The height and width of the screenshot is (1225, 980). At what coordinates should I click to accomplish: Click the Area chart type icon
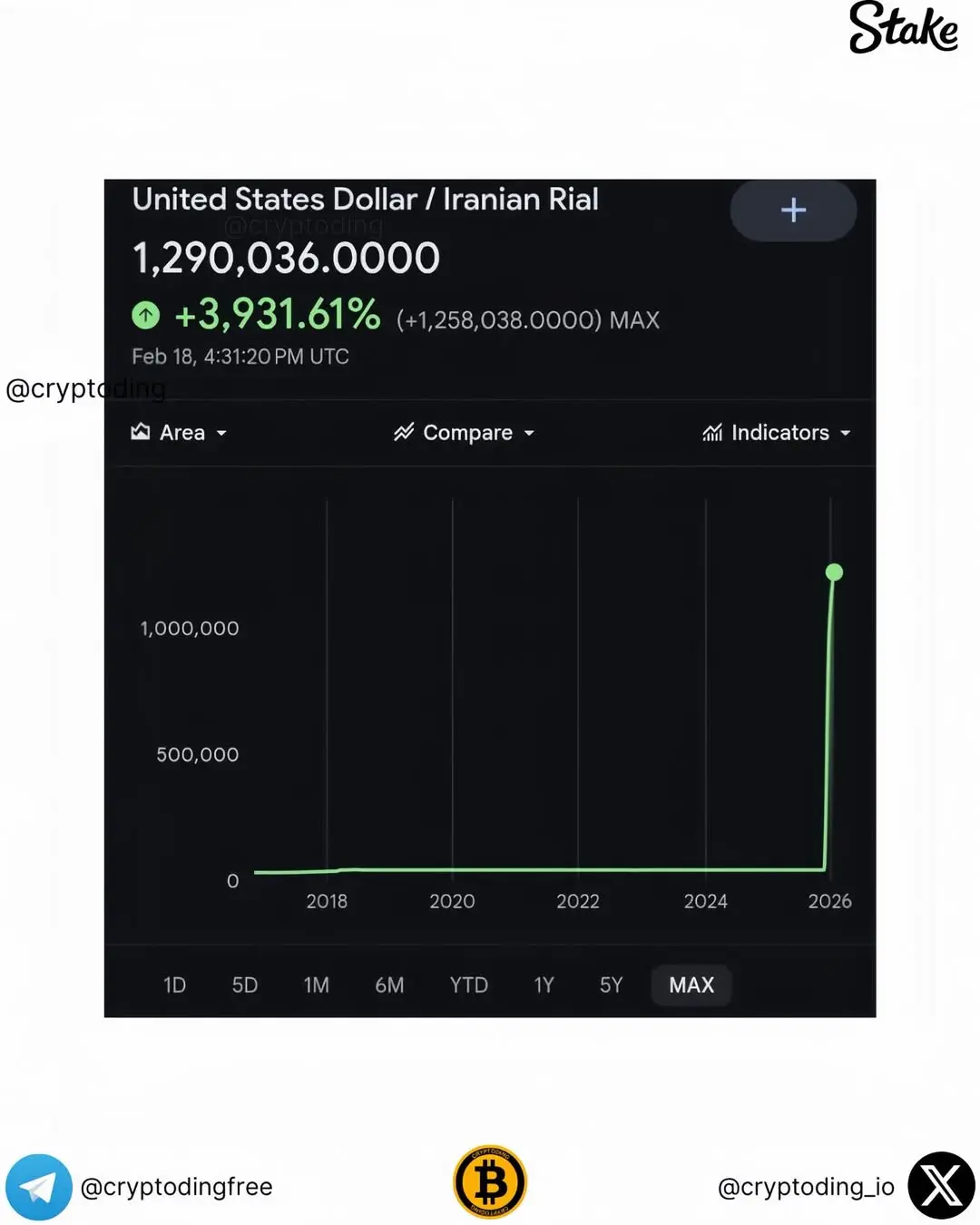(141, 432)
